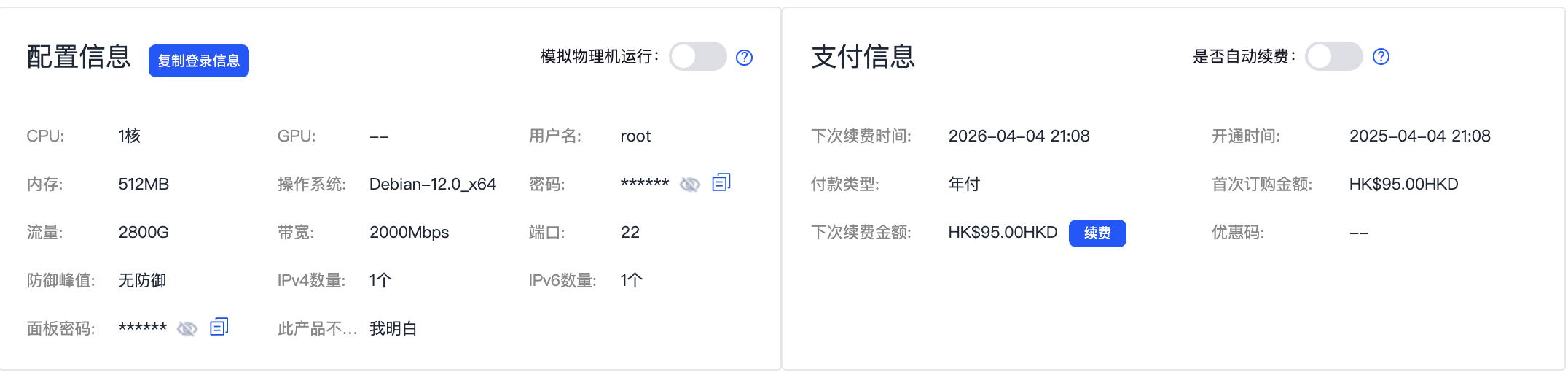The image size is (1568, 372).
Task: Click the 优惠码 coupon code field value
Action: (1359, 233)
